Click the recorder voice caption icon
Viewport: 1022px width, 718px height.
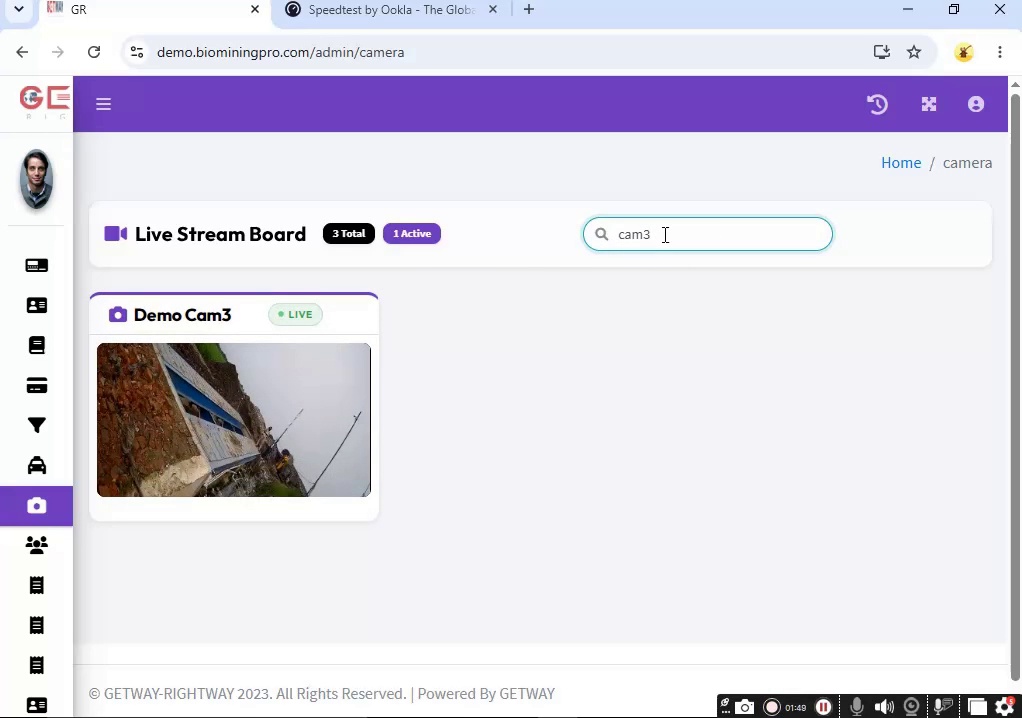(943, 707)
